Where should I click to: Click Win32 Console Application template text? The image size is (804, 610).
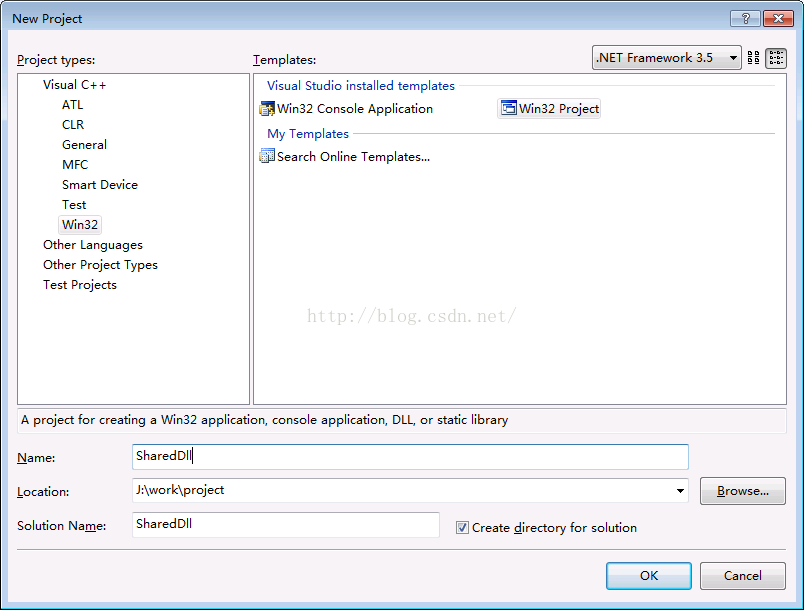(x=355, y=109)
